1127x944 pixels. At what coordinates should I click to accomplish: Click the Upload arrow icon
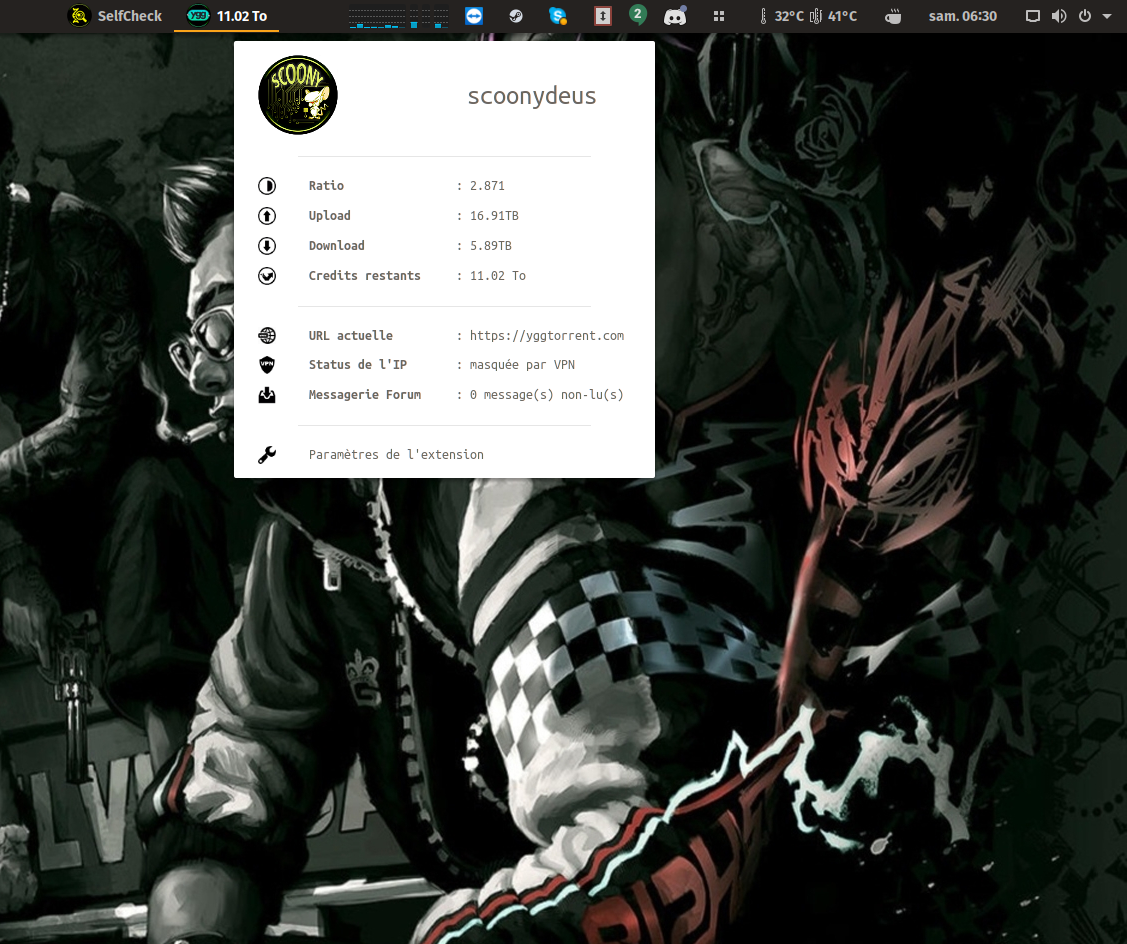click(267, 216)
